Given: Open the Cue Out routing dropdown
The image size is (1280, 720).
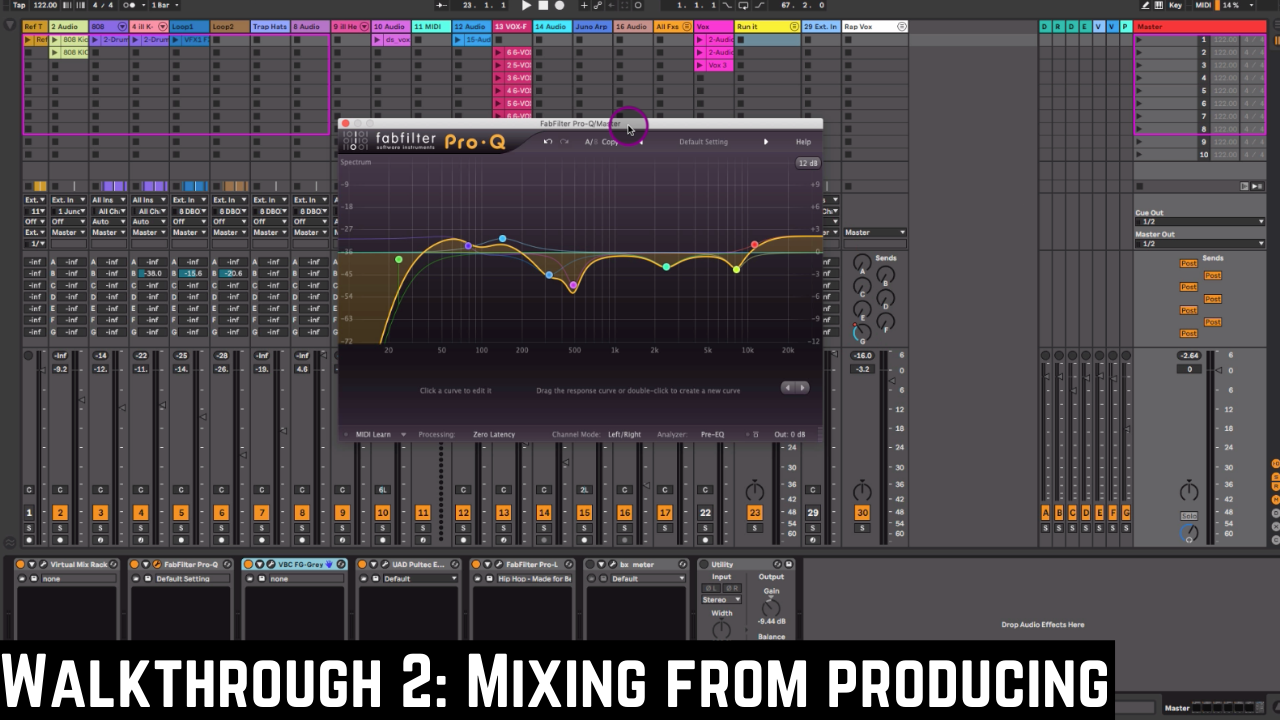Looking at the screenshot, I should click(x=1200, y=222).
